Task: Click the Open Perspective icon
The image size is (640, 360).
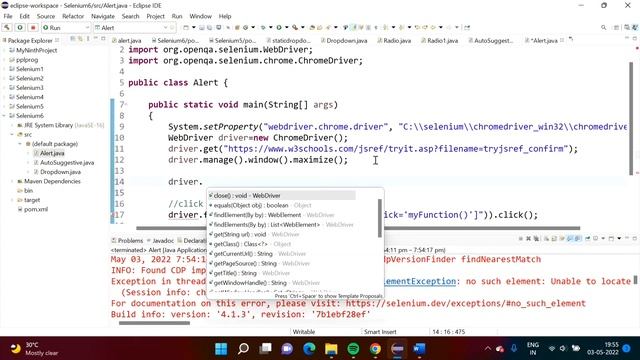Action: [617, 28]
